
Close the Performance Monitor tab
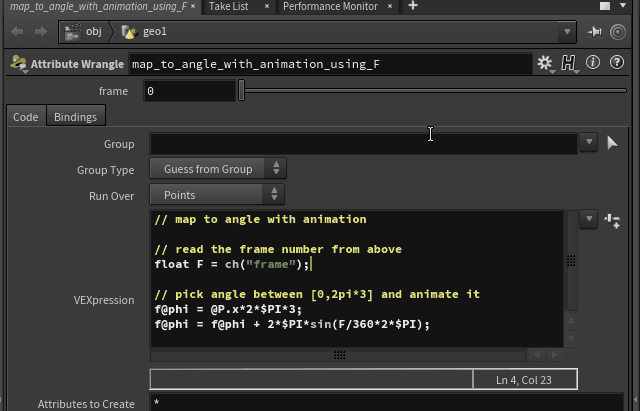390,6
